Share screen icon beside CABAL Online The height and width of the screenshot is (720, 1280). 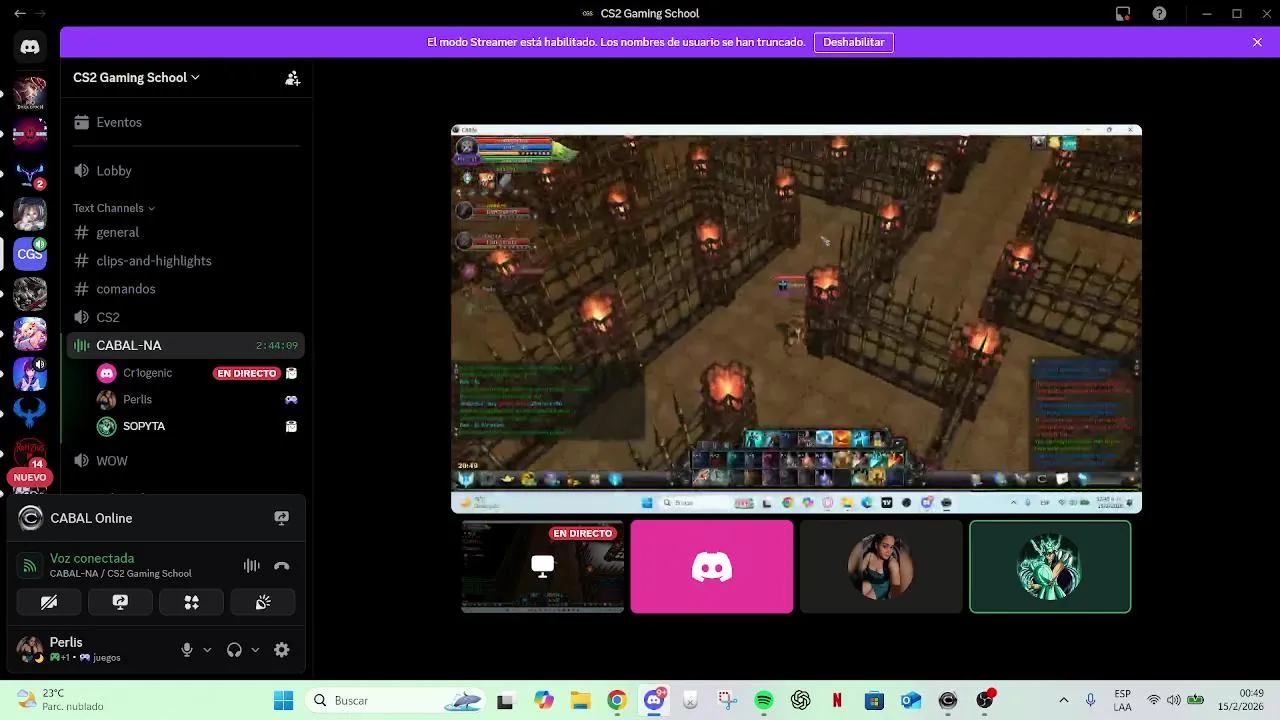click(282, 518)
